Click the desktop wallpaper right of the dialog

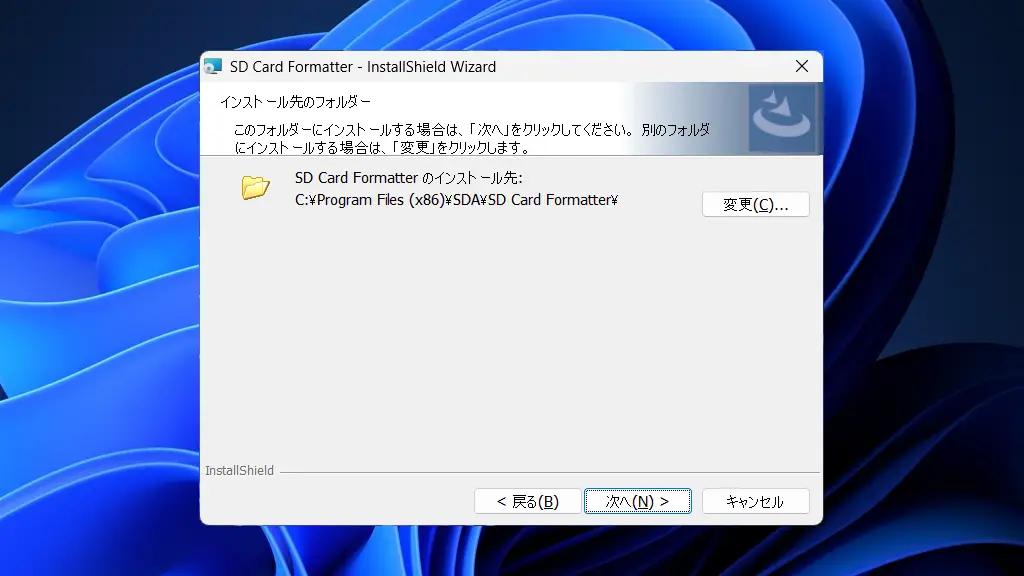[920, 300]
